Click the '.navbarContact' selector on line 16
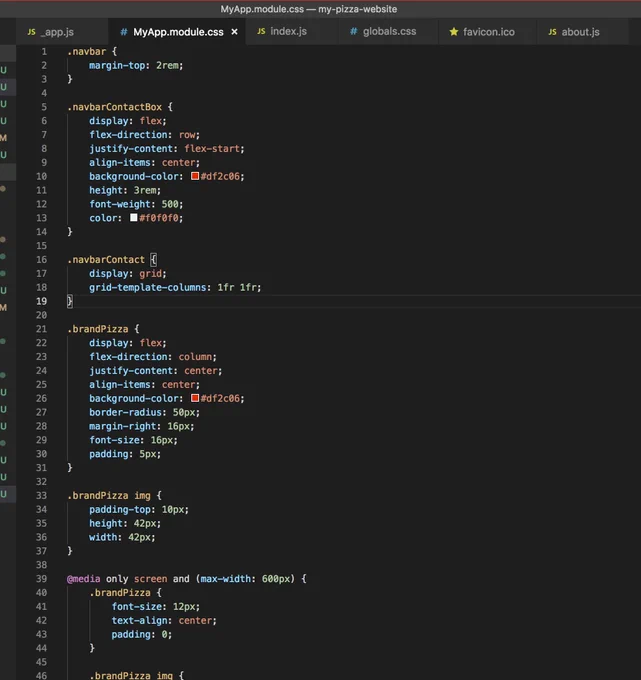The height and width of the screenshot is (680, 641). point(106,260)
